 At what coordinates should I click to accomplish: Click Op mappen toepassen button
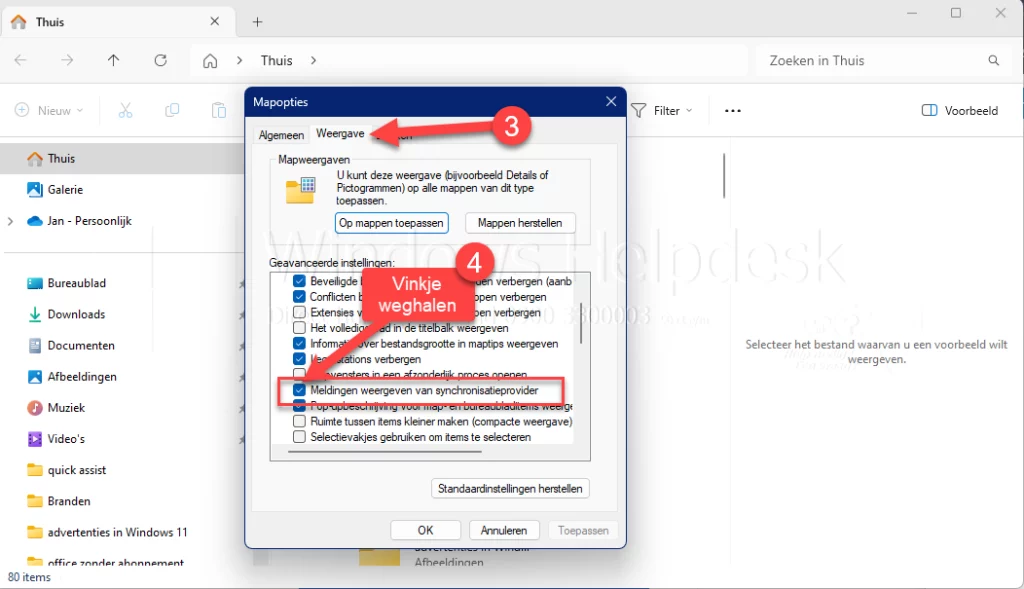point(392,223)
